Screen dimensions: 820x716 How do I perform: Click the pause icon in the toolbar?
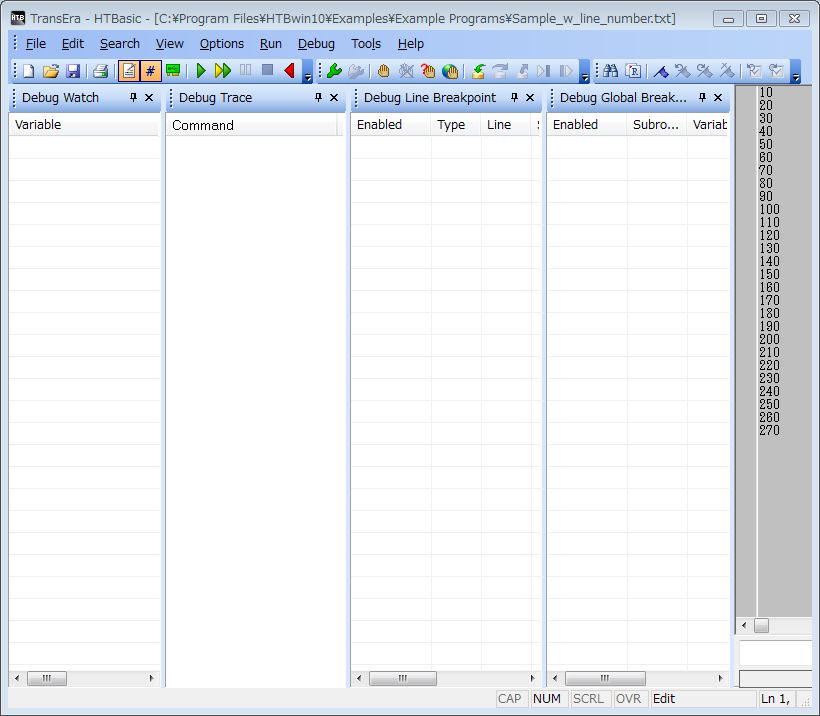click(x=245, y=71)
